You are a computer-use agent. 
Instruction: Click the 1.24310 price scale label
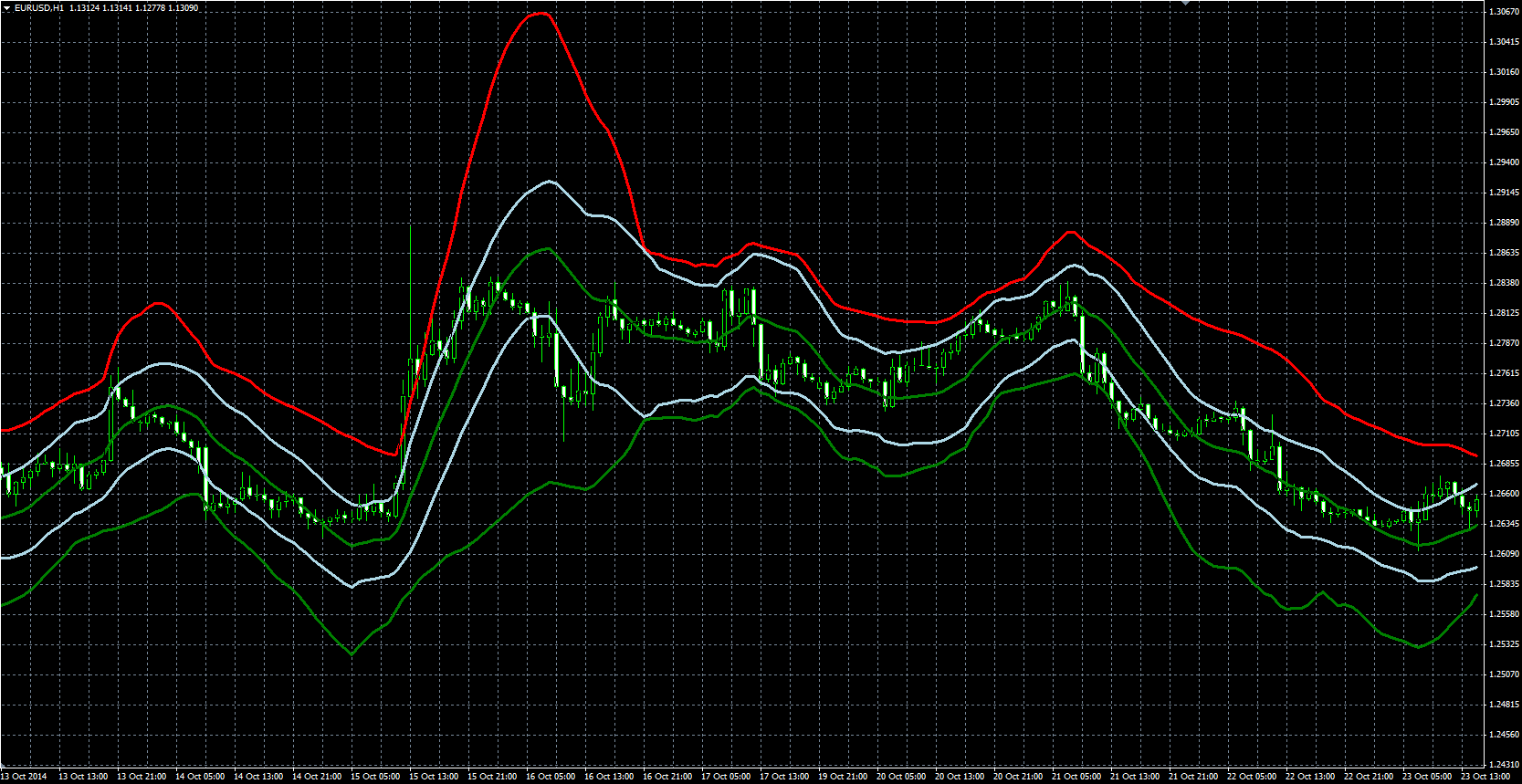coord(1504,765)
